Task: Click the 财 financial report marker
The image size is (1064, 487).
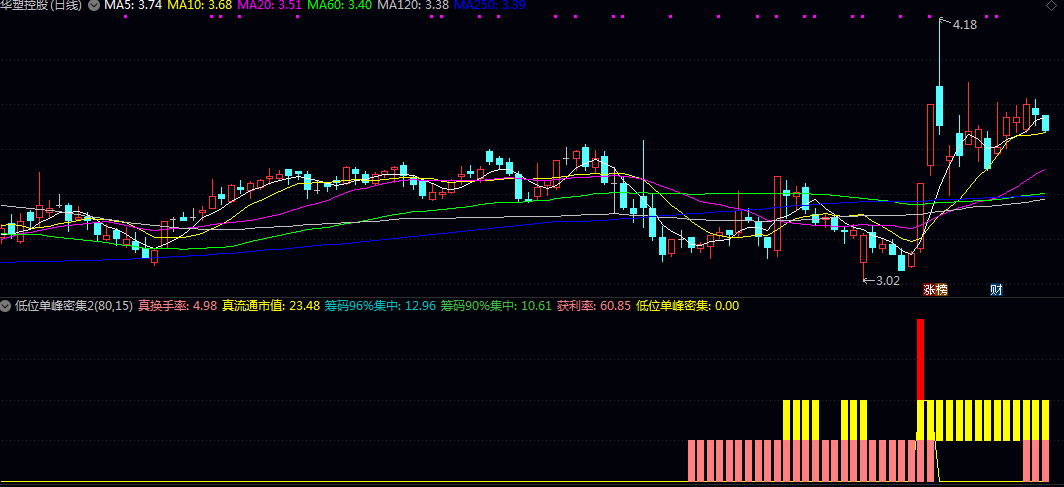Action: click(996, 290)
